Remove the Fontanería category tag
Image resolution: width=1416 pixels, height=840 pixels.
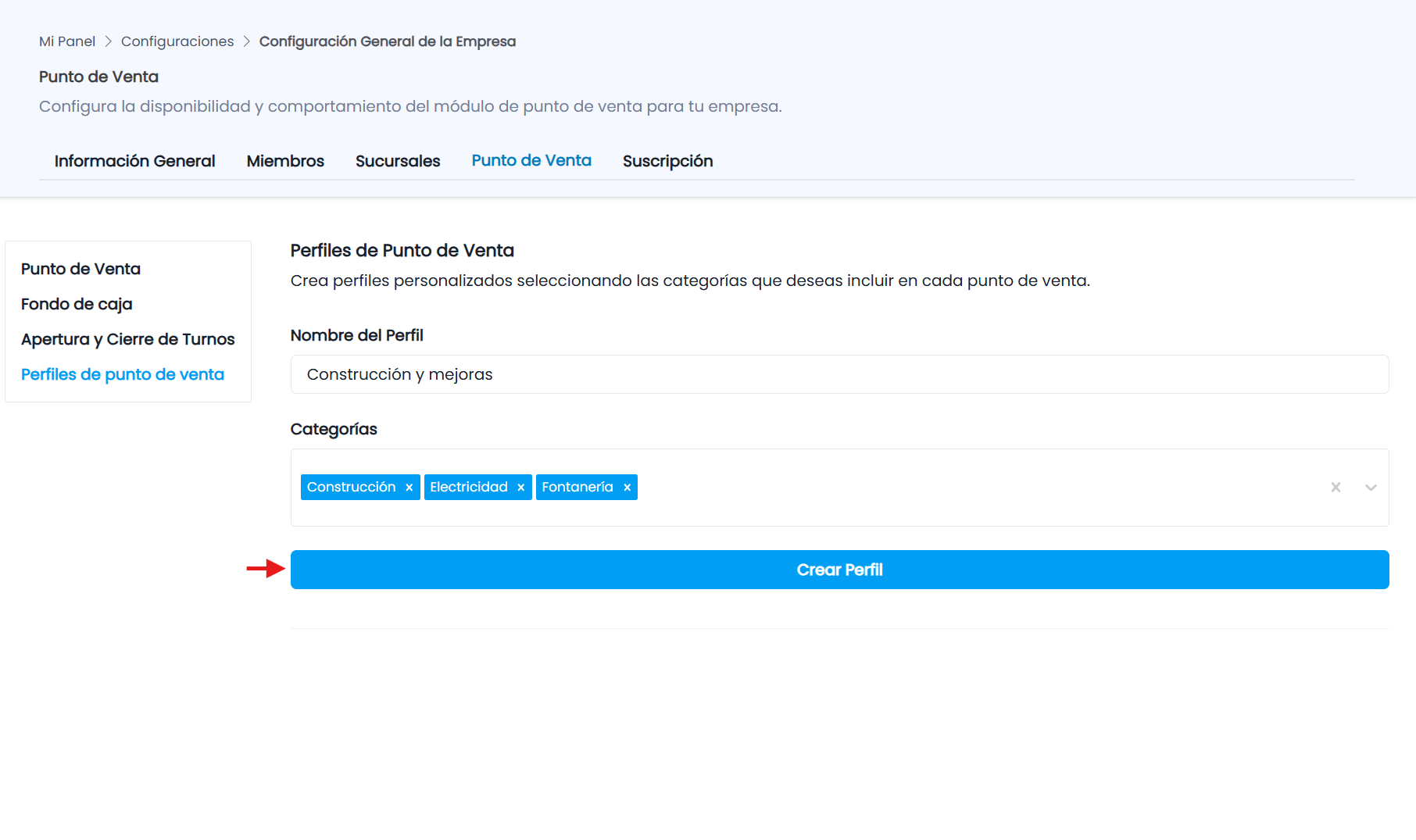[x=627, y=488]
